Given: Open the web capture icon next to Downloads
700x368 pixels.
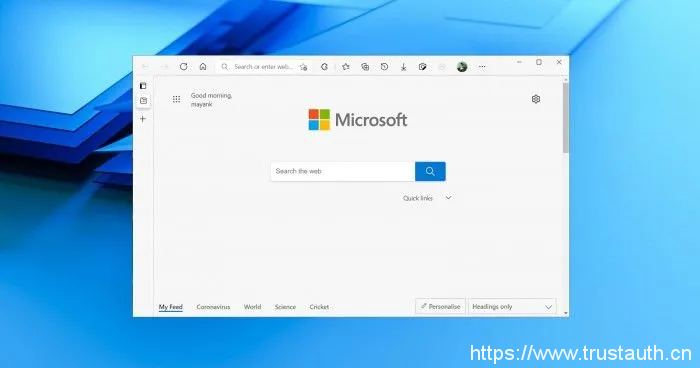Looking at the screenshot, I should pyautogui.click(x=422, y=67).
